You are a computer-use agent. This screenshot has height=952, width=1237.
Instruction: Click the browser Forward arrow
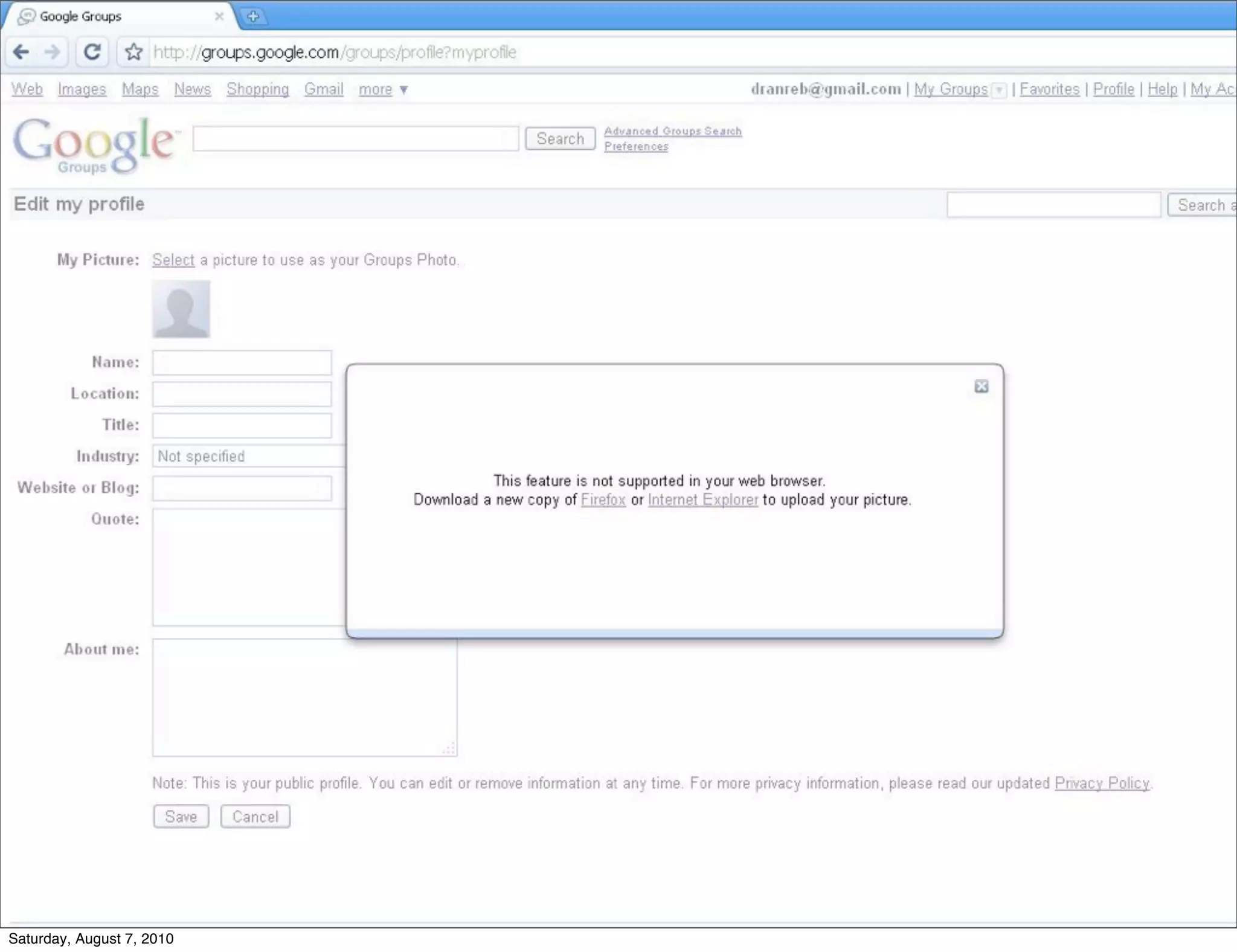tap(53, 52)
